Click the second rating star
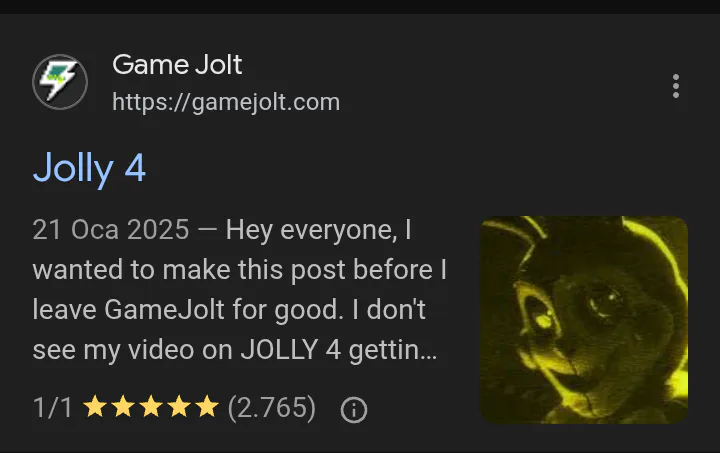Image resolution: width=720 pixels, height=453 pixels. [123, 407]
